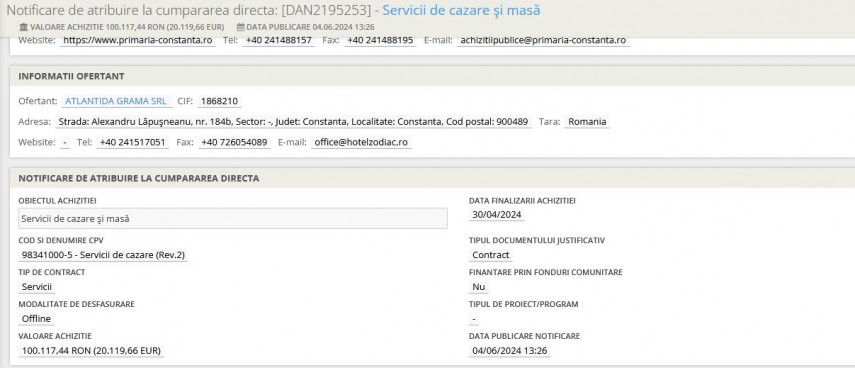Select the notification date 04/06/2024 13:26
This screenshot has width=855, height=368.
tap(510, 351)
